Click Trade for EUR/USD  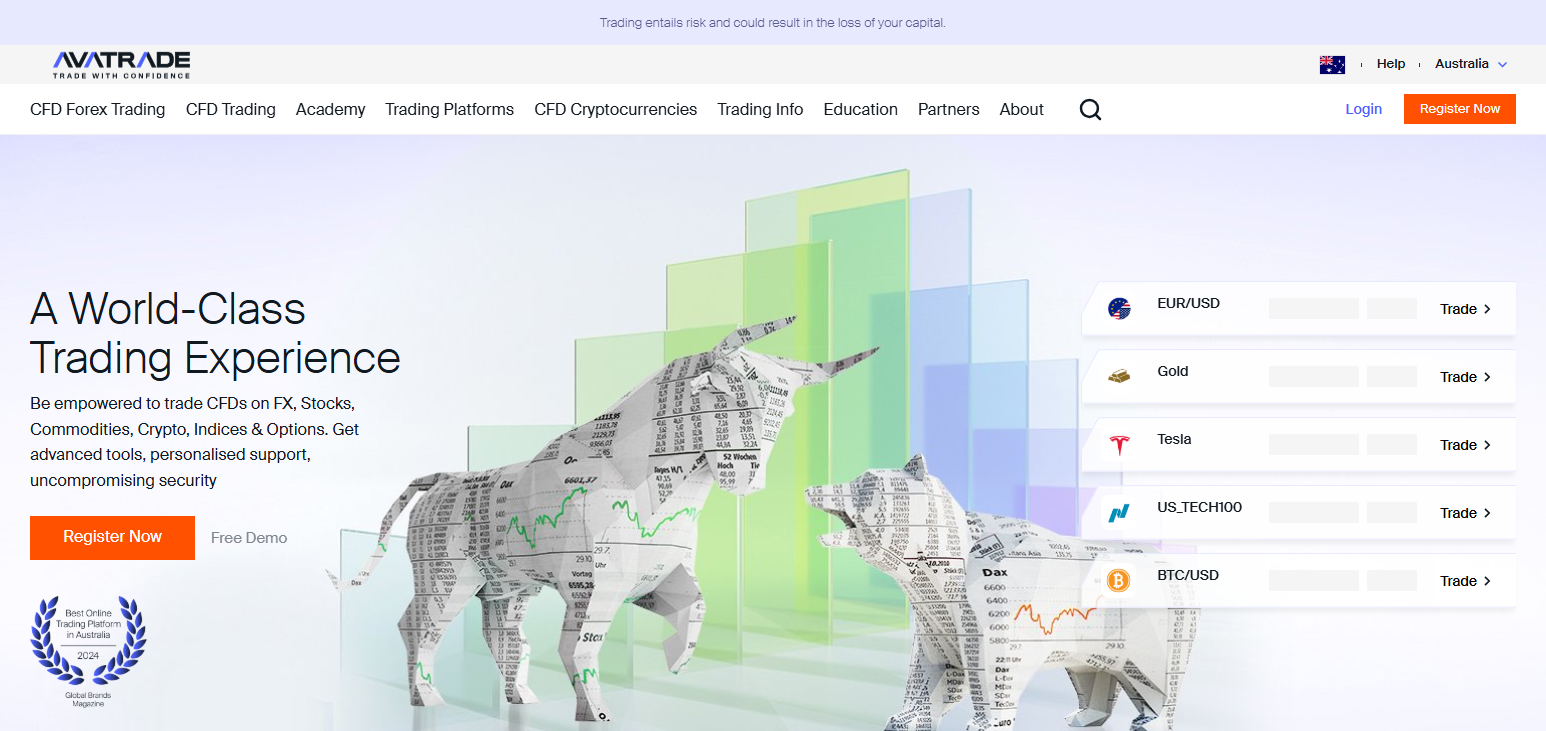[1458, 309]
